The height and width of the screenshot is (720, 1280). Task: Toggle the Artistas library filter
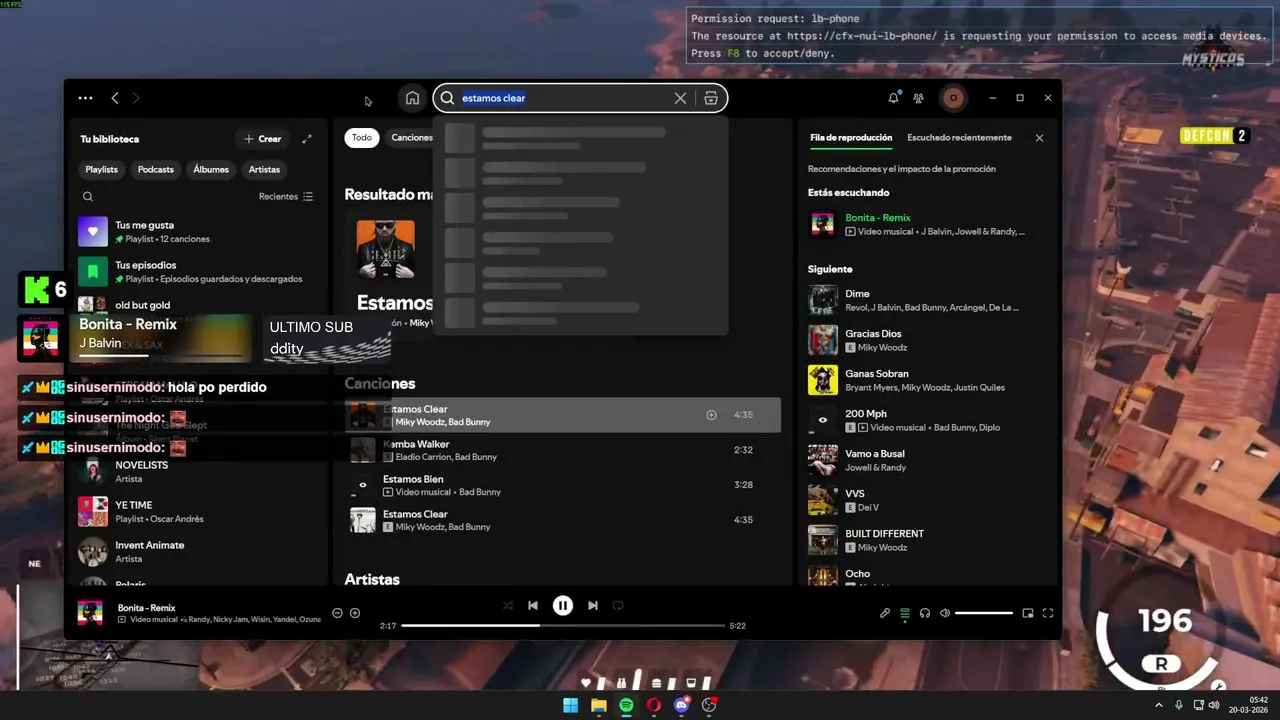pyautogui.click(x=264, y=169)
